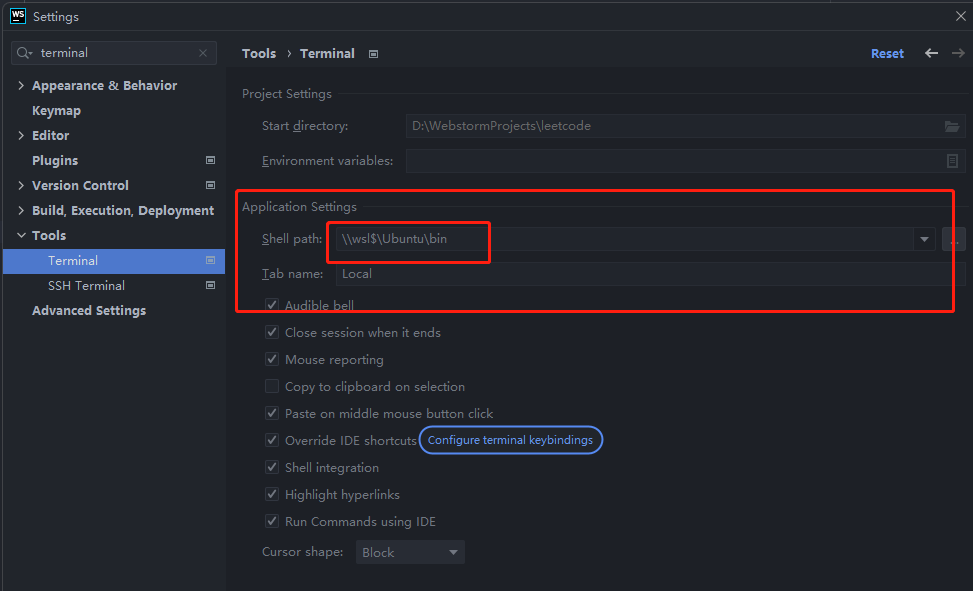Click the Application Settings section heading
The height and width of the screenshot is (591, 973).
299,207
